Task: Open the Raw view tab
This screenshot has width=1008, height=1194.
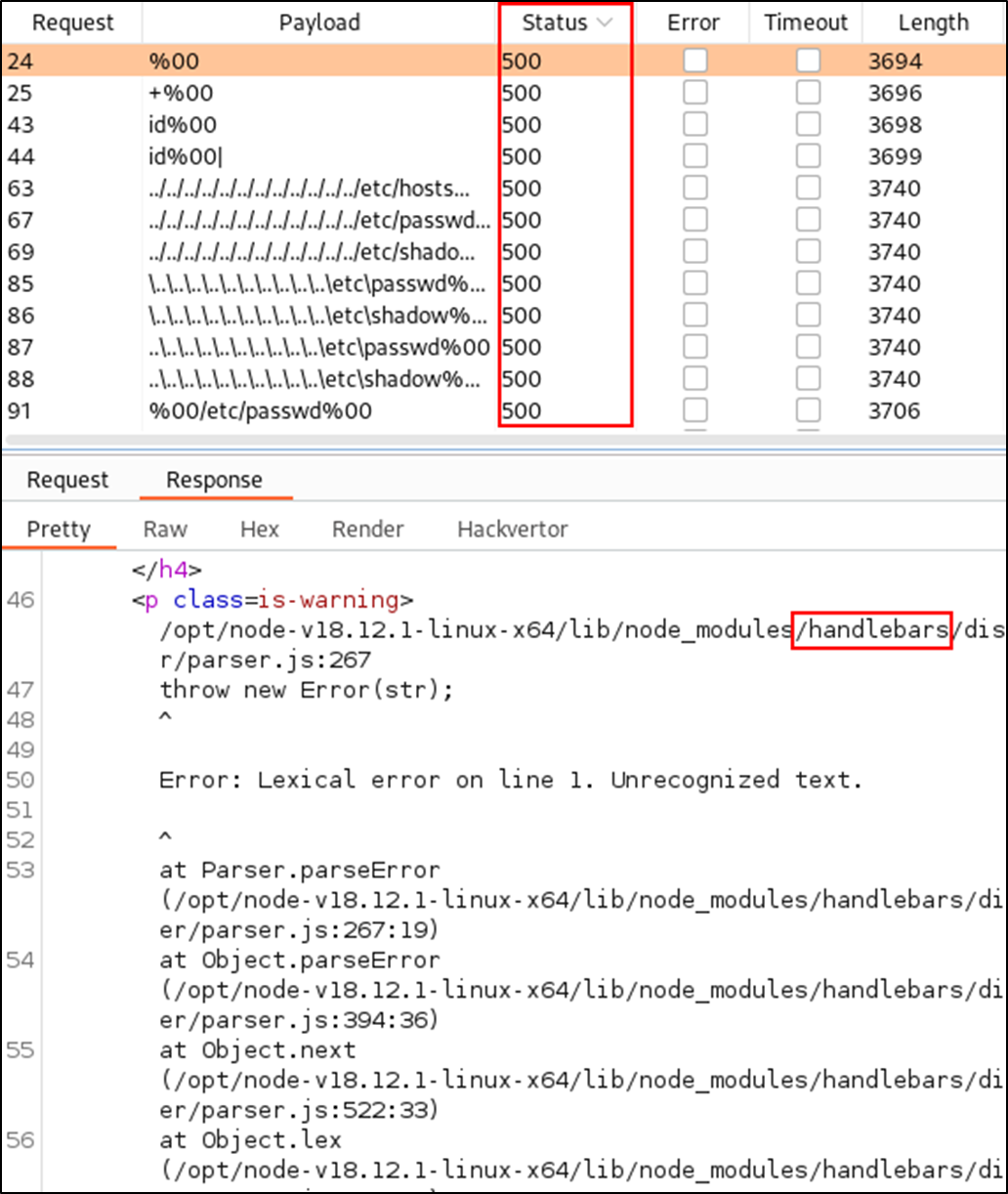Action: pyautogui.click(x=165, y=530)
